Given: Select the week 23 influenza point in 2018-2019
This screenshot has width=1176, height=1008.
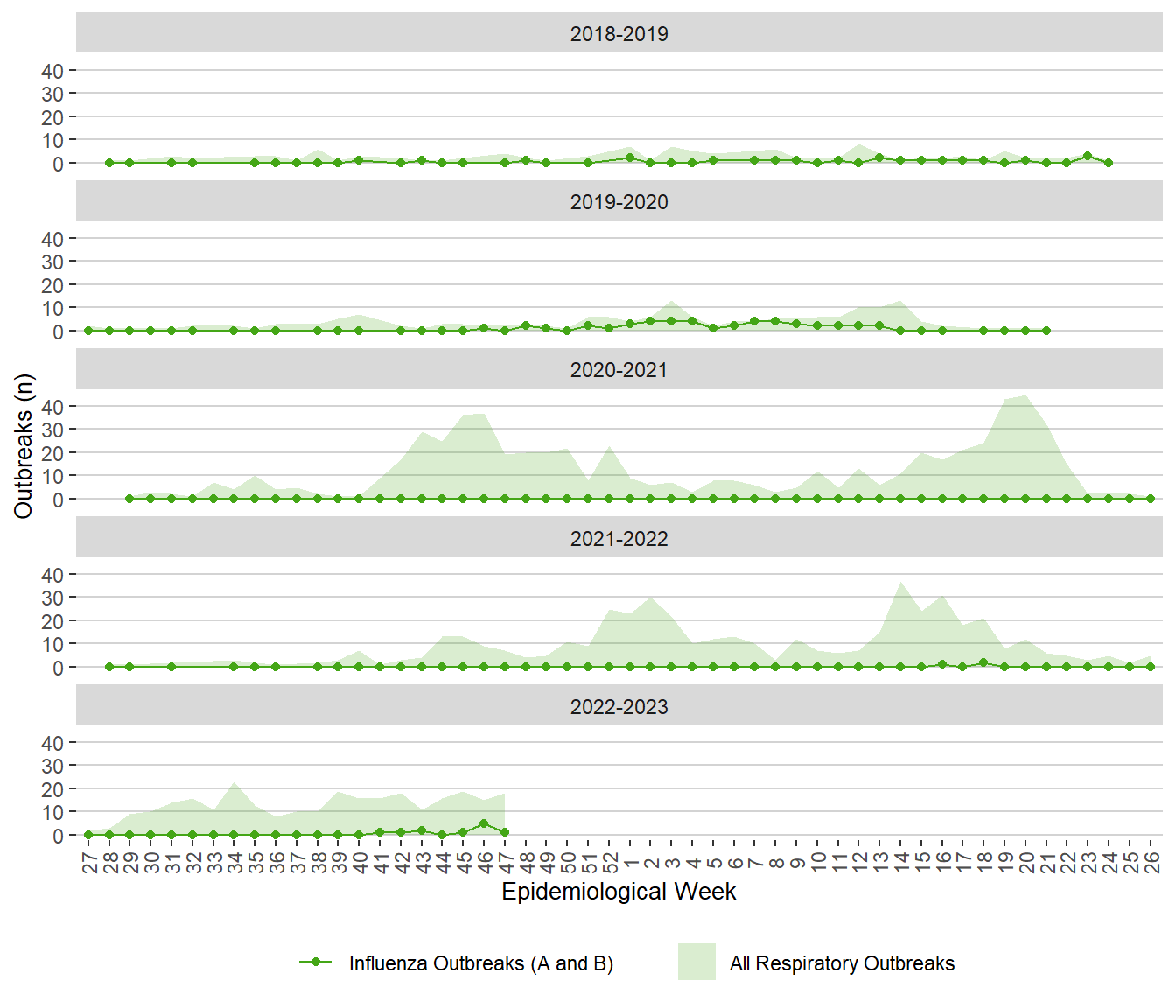Looking at the screenshot, I should tap(1088, 157).
